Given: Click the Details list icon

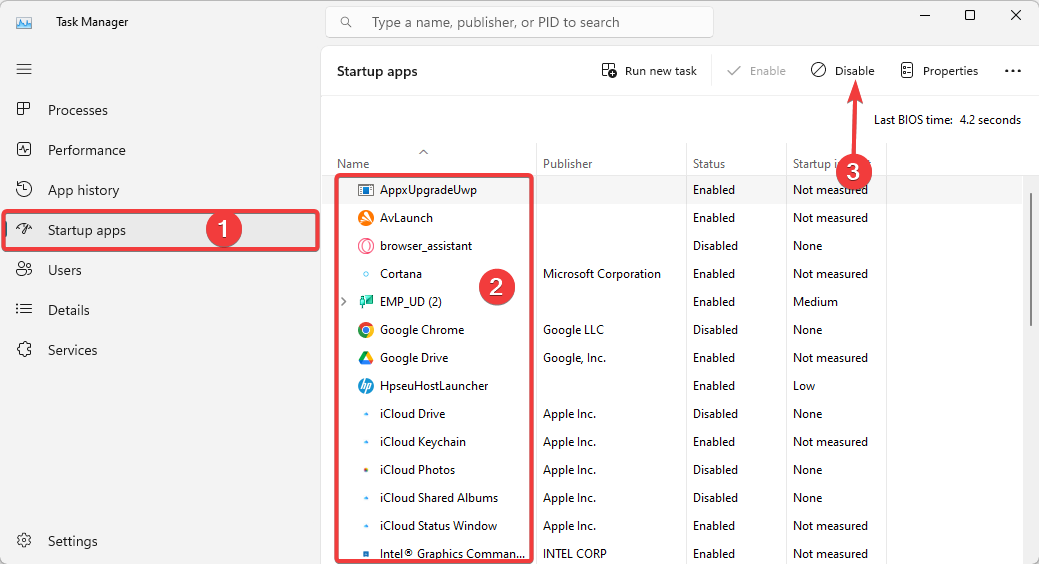Looking at the screenshot, I should click(24, 310).
